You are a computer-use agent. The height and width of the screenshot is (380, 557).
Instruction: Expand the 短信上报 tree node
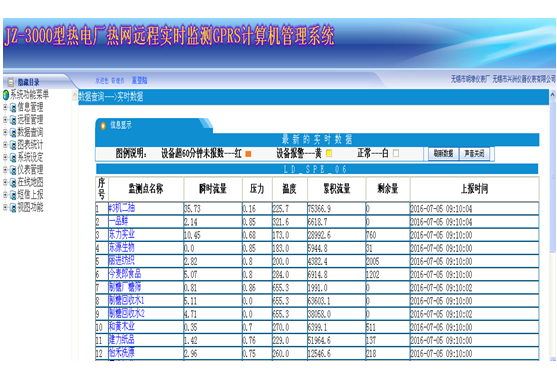point(5,195)
